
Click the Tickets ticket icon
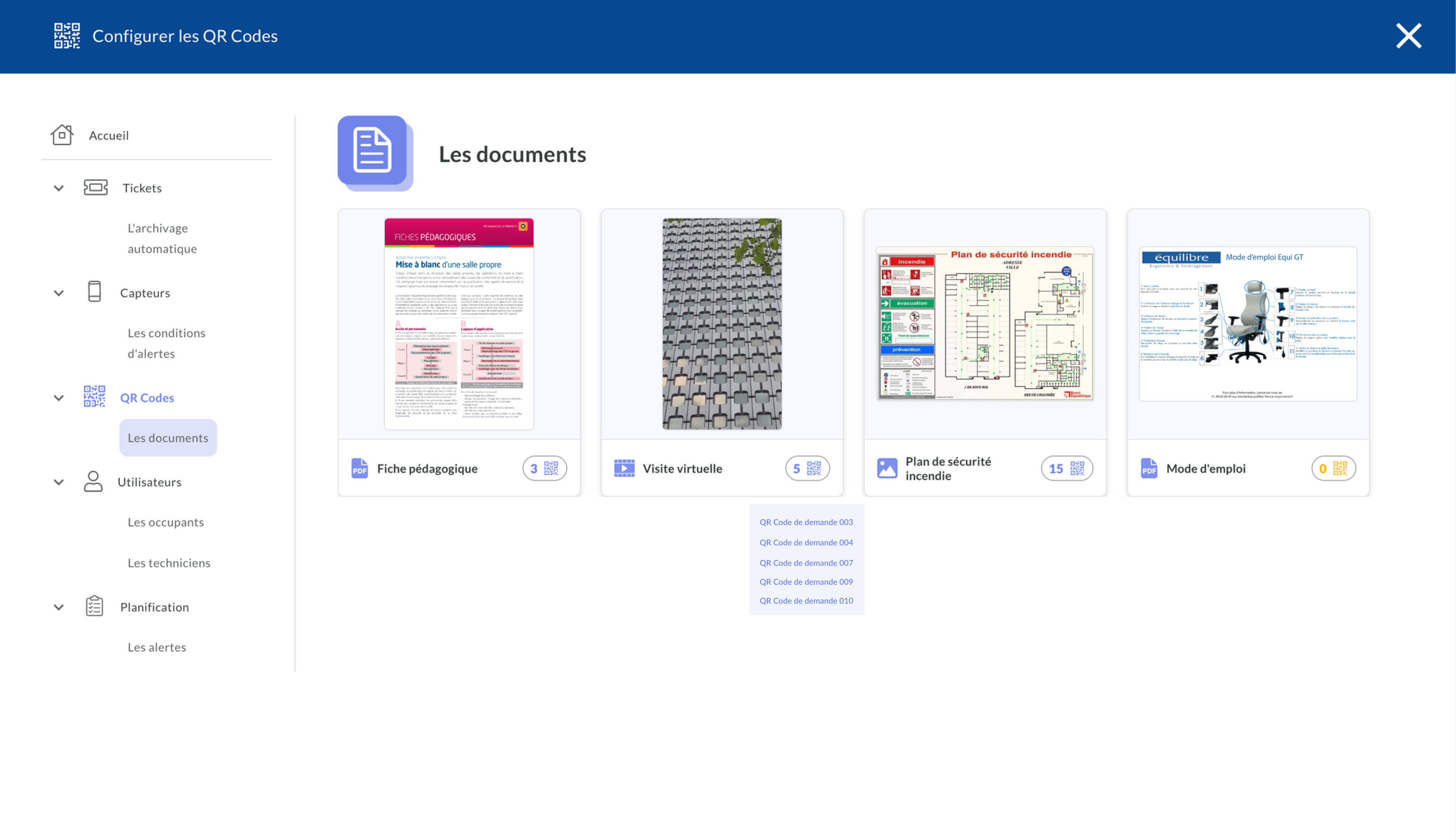(95, 188)
